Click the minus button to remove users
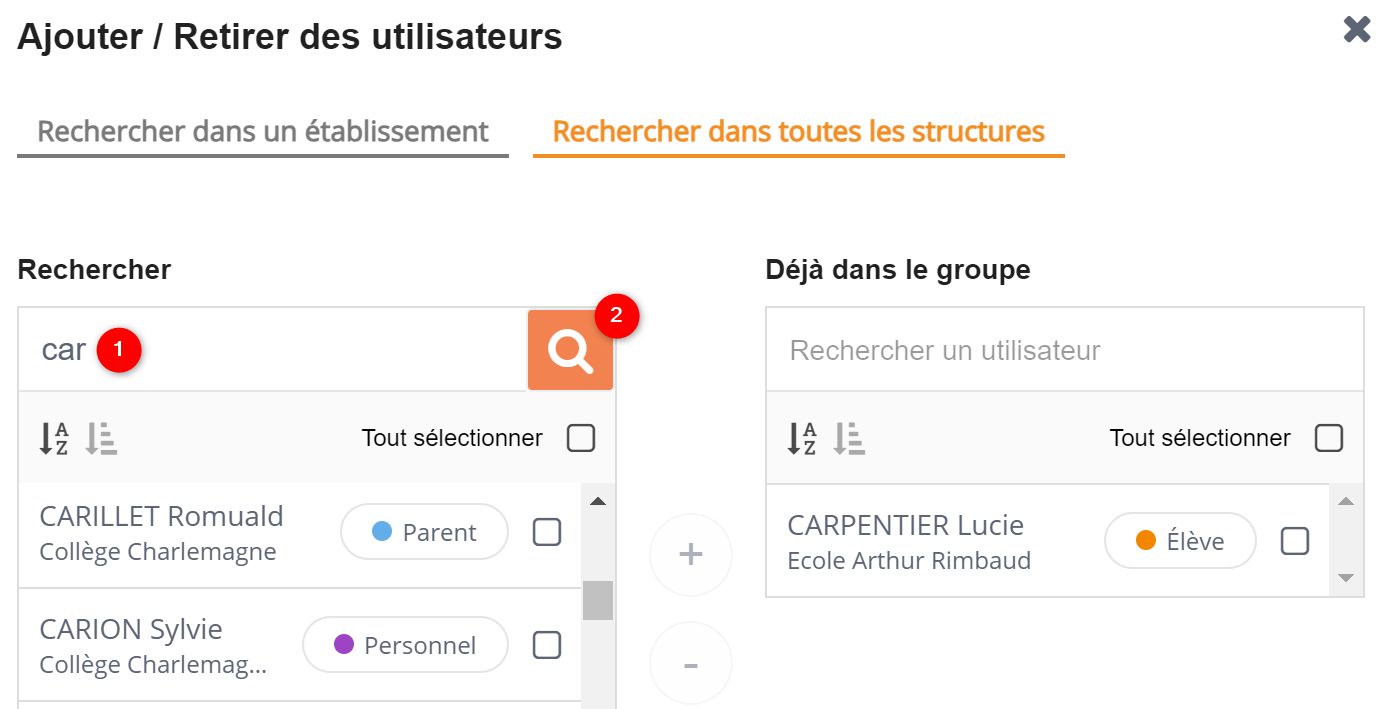The width and height of the screenshot is (1387, 709). (690, 664)
